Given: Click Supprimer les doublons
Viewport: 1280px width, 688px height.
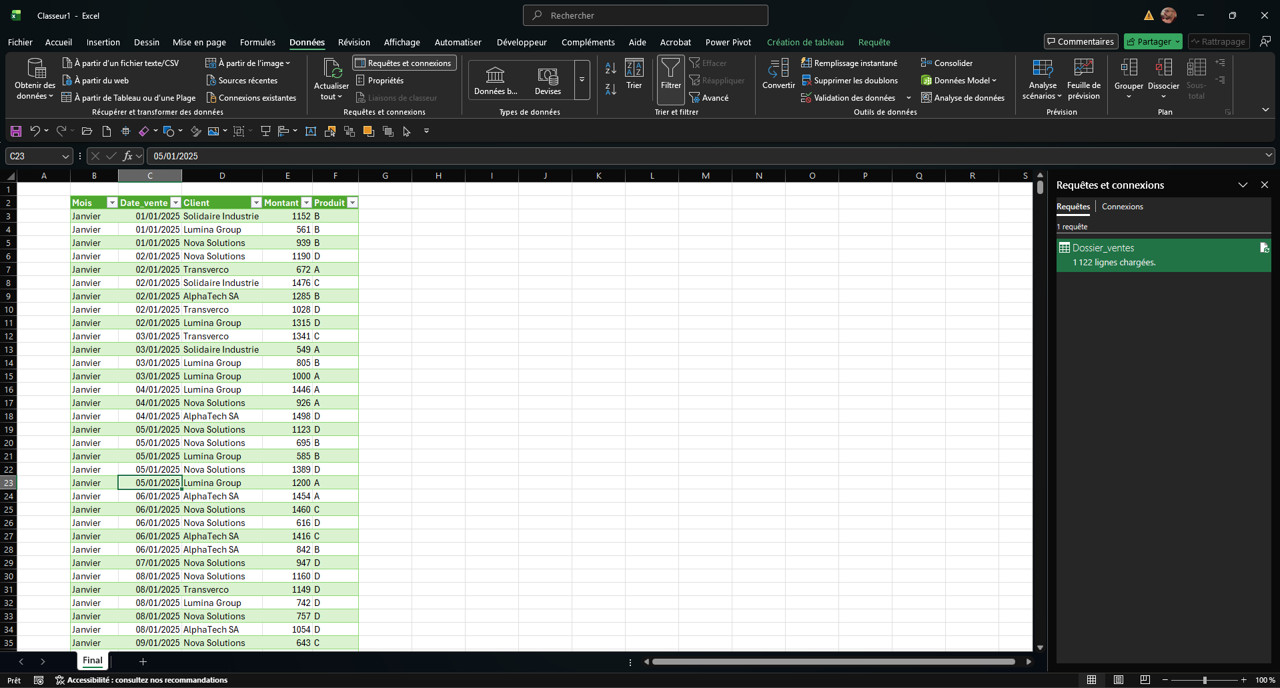Looking at the screenshot, I should [849, 80].
